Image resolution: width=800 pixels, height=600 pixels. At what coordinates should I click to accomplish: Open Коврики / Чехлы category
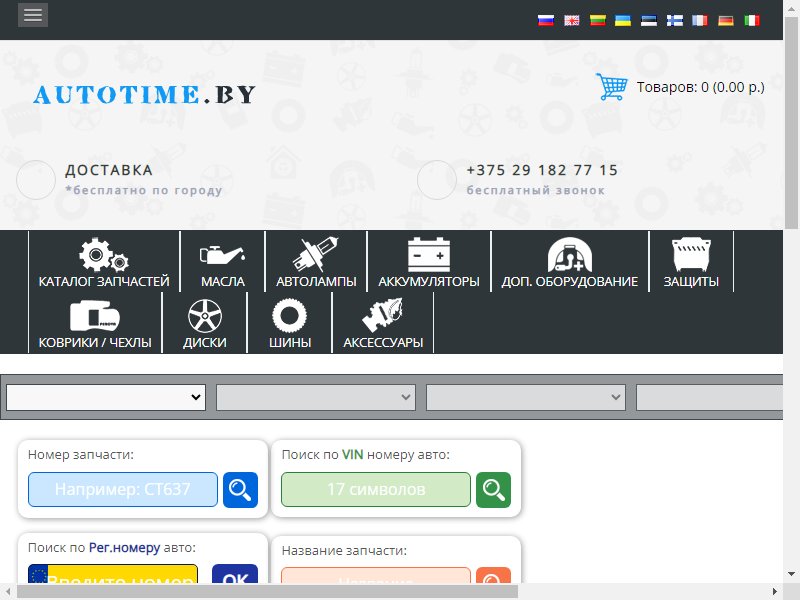tap(95, 322)
